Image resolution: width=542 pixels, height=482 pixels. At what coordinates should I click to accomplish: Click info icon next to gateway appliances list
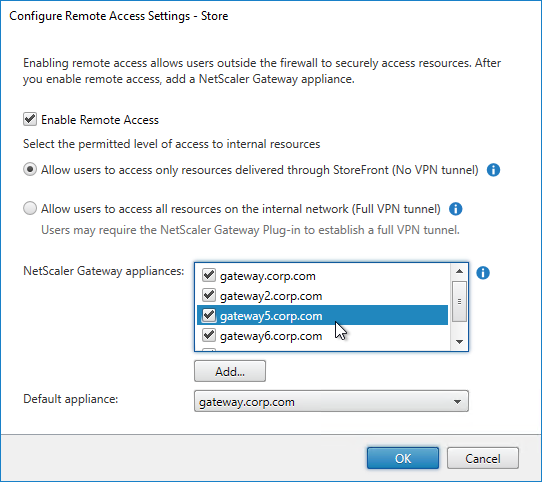483,273
